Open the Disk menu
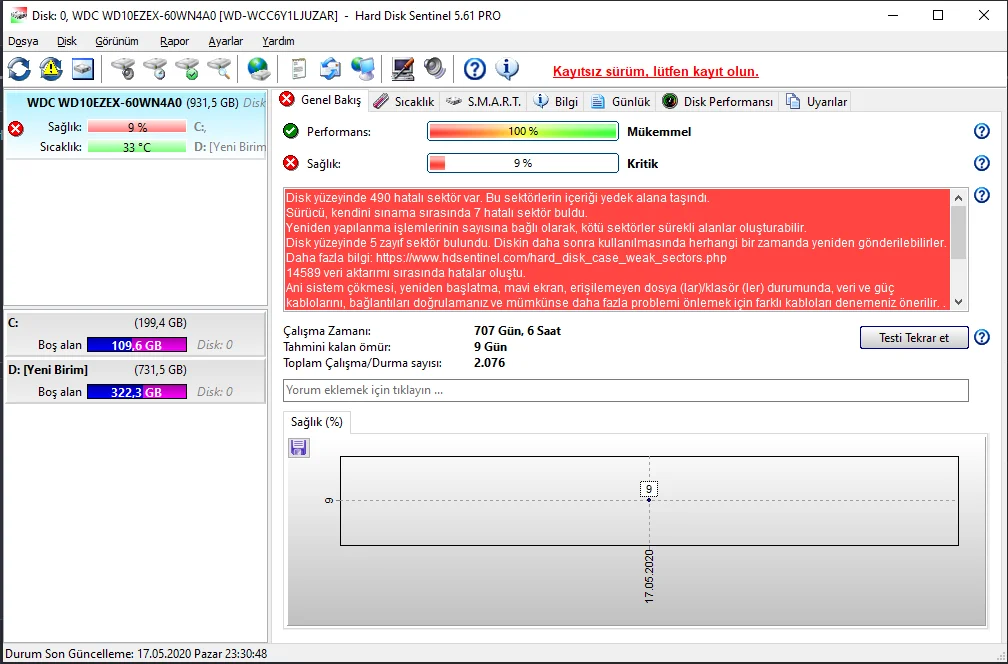Screen dimensions: 1008x664 click(67, 41)
